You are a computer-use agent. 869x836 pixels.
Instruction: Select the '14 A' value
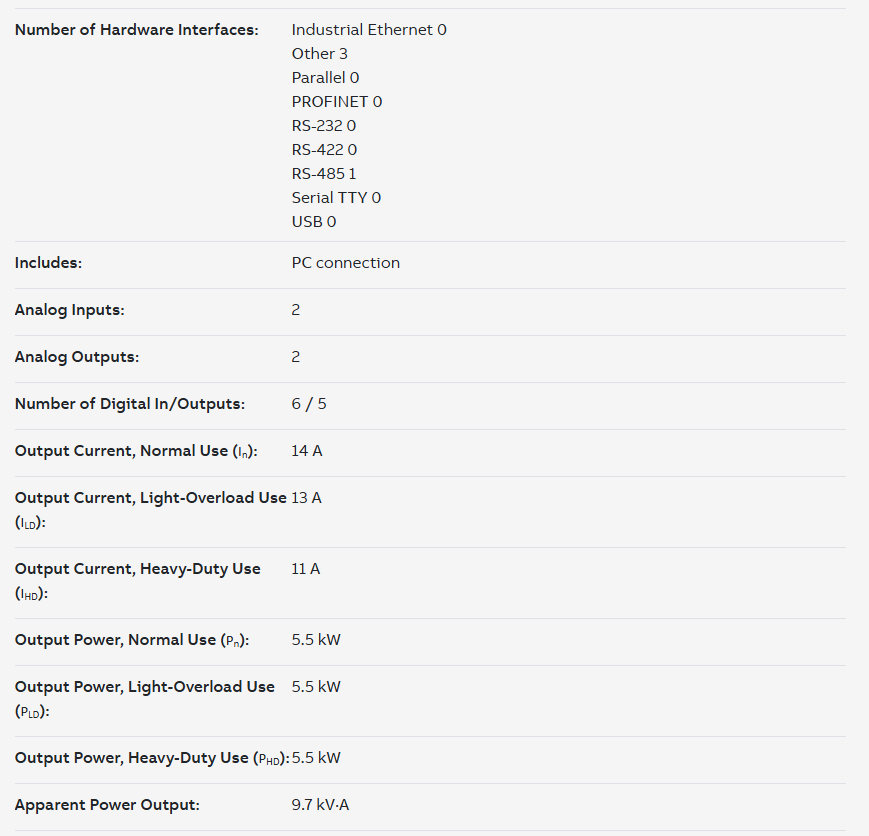pos(307,451)
